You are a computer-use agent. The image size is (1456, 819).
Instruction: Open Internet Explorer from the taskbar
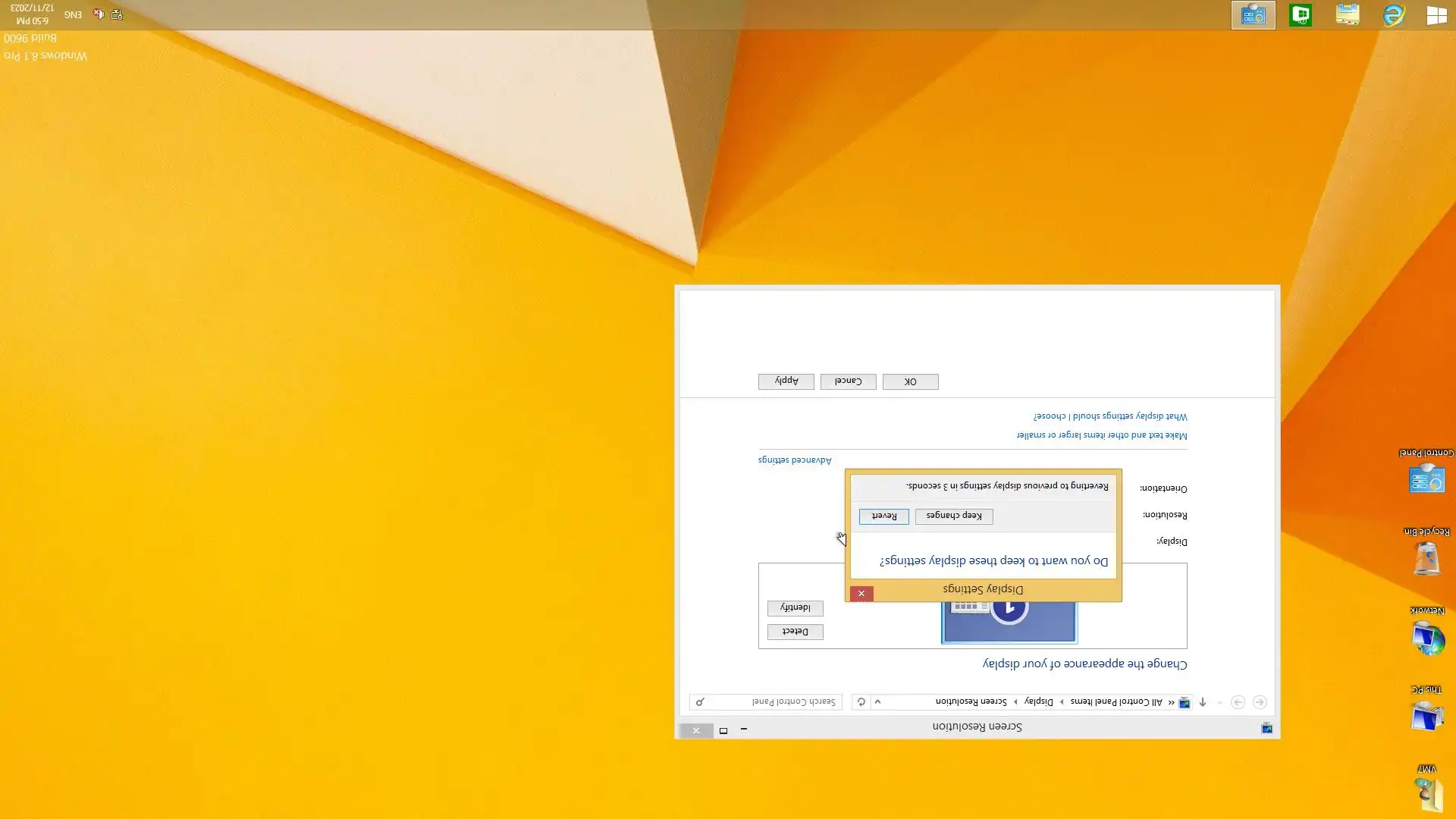point(1394,14)
